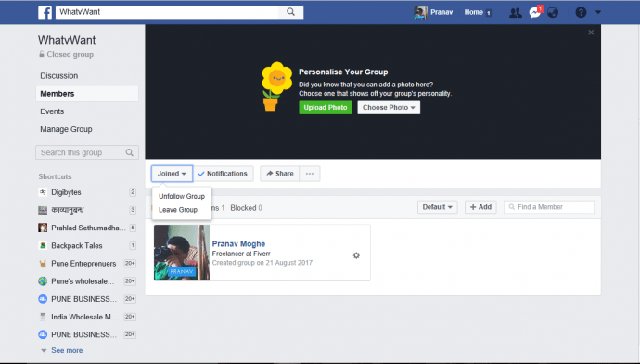Open the Prahlad Sethumadha shortcut
This screenshot has height=364, width=640.
[x=88, y=228]
